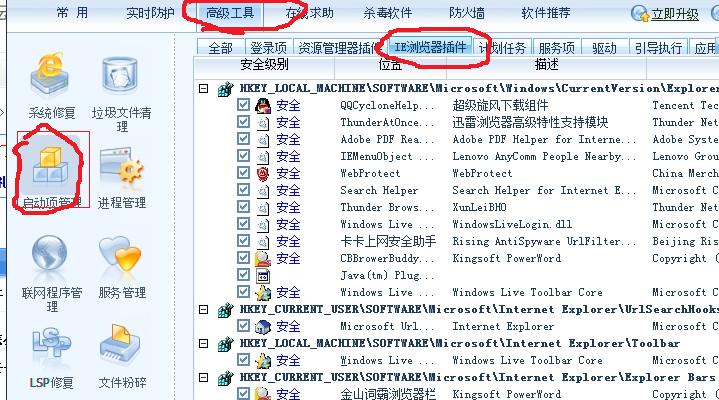
Task: Click the registry icon of the UrlSearchHooks key
Action: [x=225, y=310]
